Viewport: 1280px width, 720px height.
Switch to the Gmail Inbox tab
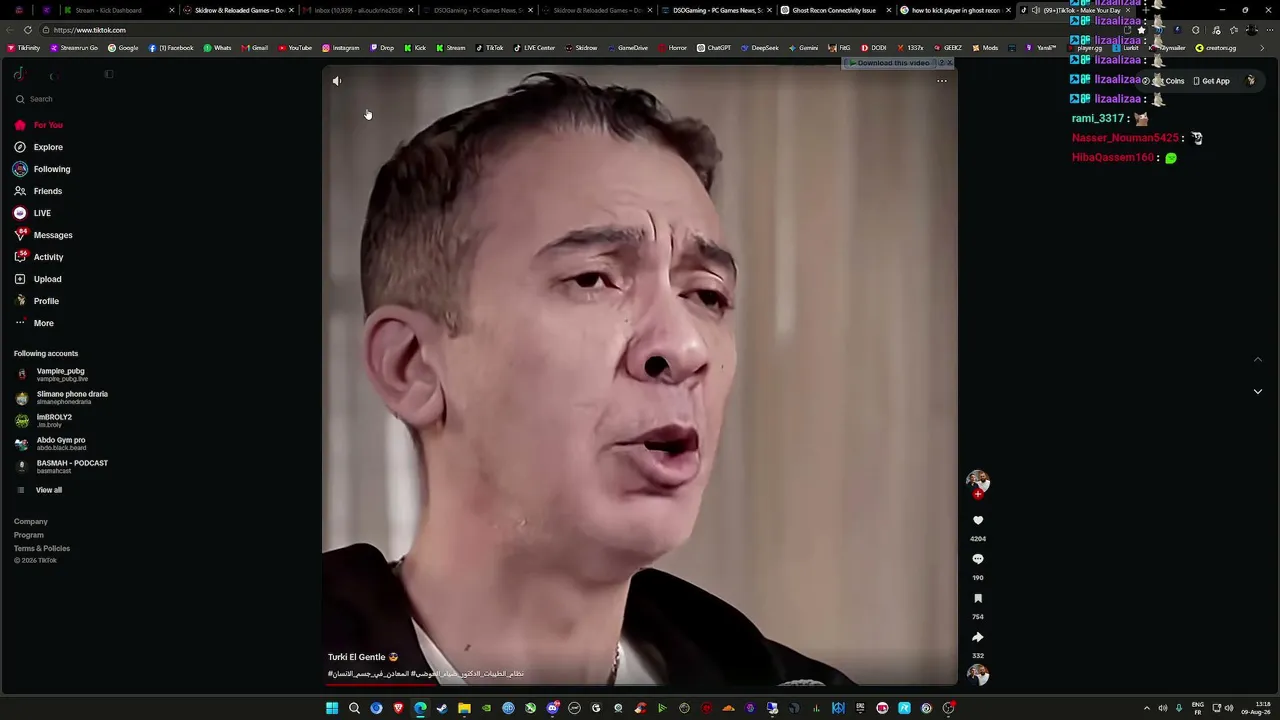(x=358, y=10)
